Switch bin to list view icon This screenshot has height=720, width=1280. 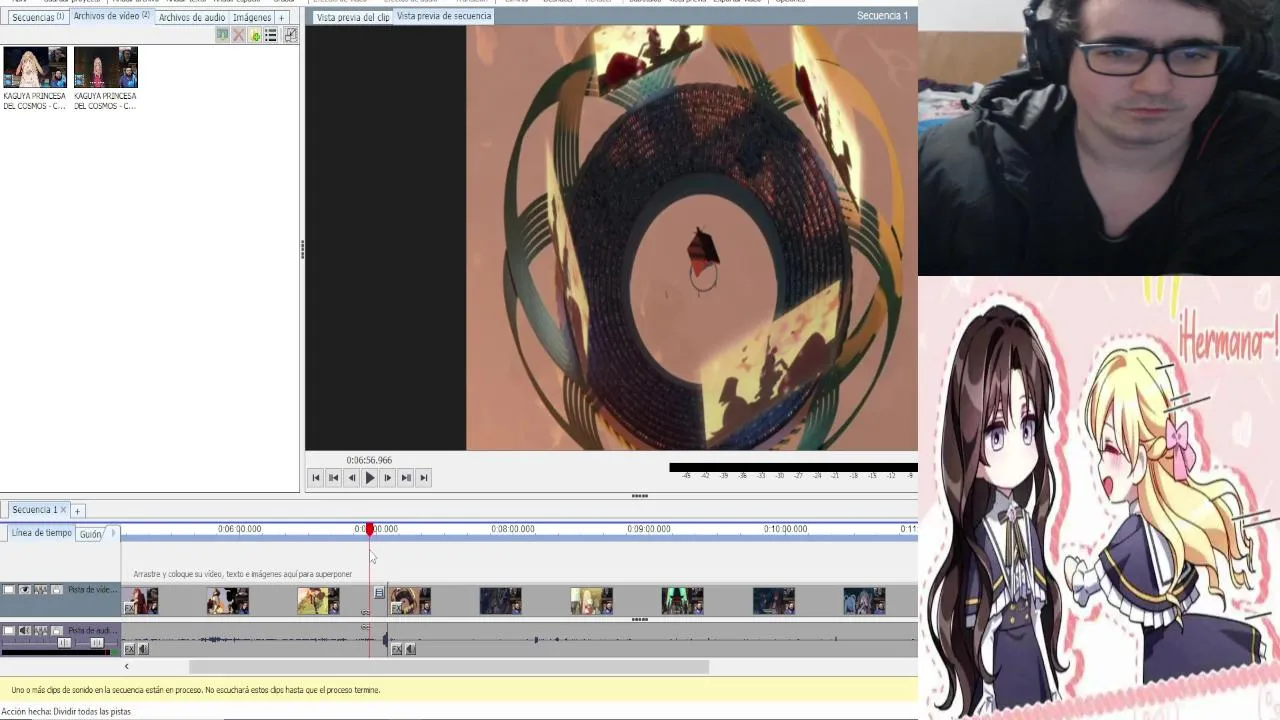[x=271, y=35]
